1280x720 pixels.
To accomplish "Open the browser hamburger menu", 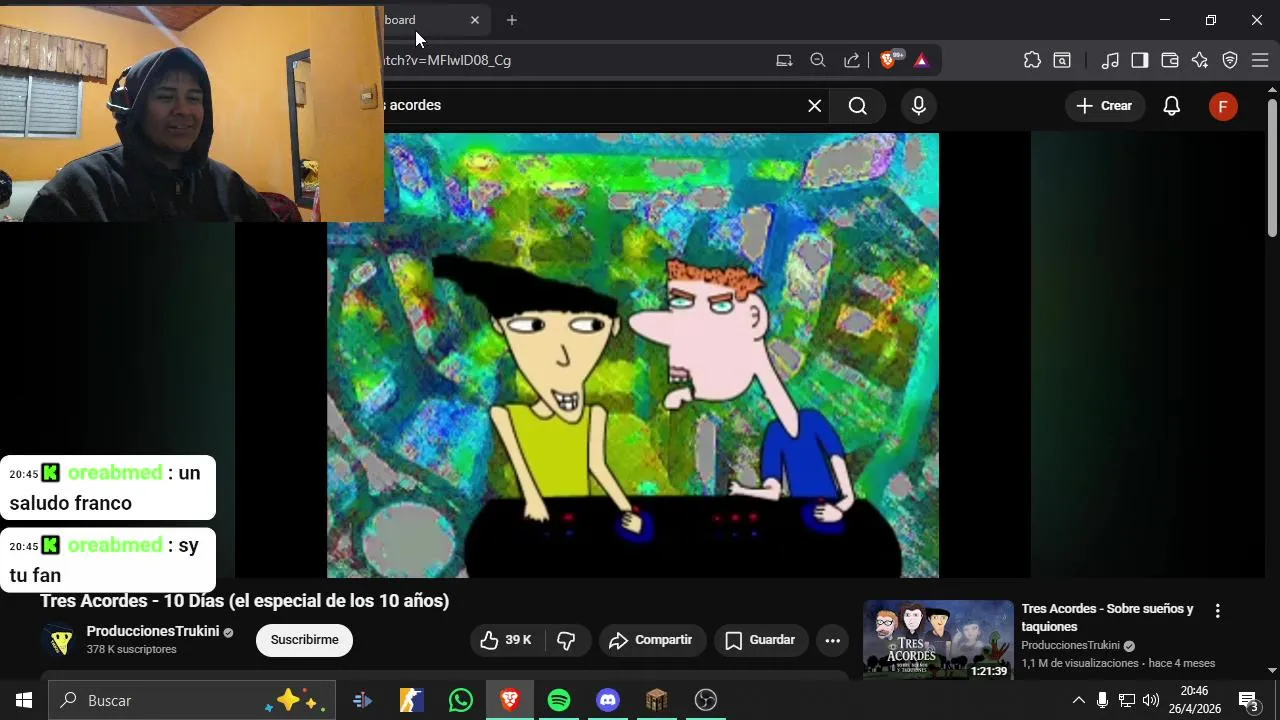I will pyautogui.click(x=1260, y=60).
